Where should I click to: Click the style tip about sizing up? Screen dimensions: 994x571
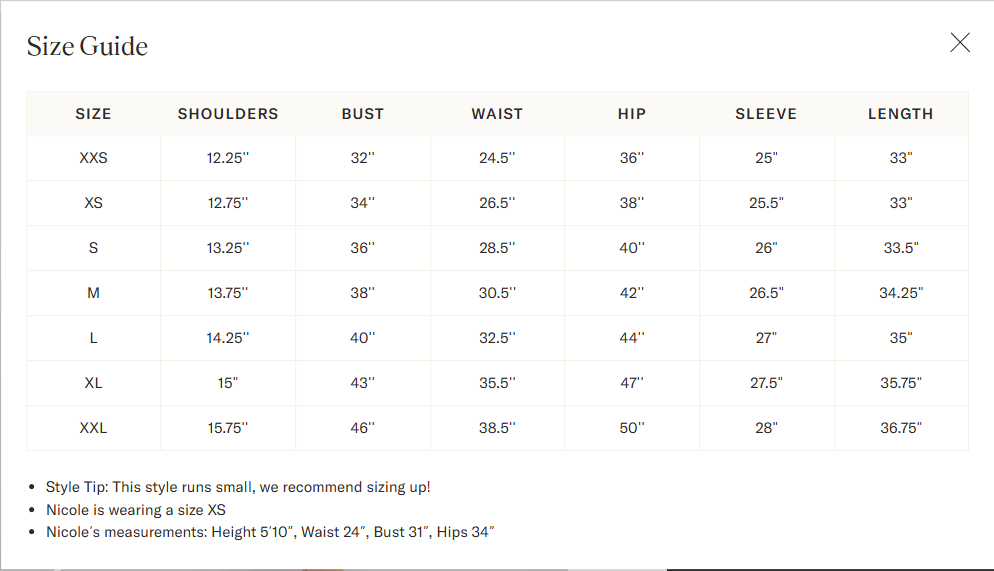click(x=238, y=487)
